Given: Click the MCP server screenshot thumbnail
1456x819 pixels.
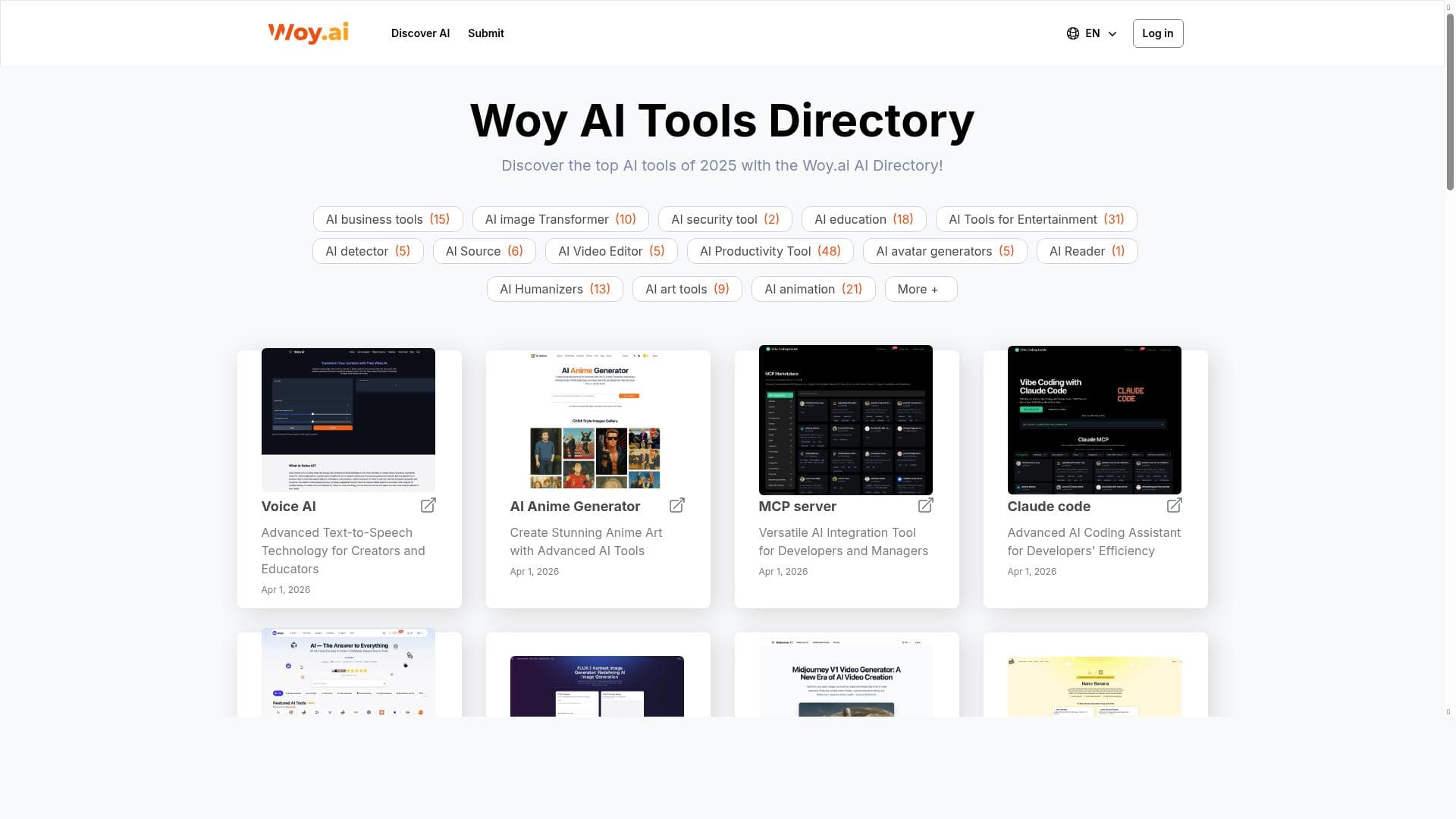Looking at the screenshot, I should point(846,420).
